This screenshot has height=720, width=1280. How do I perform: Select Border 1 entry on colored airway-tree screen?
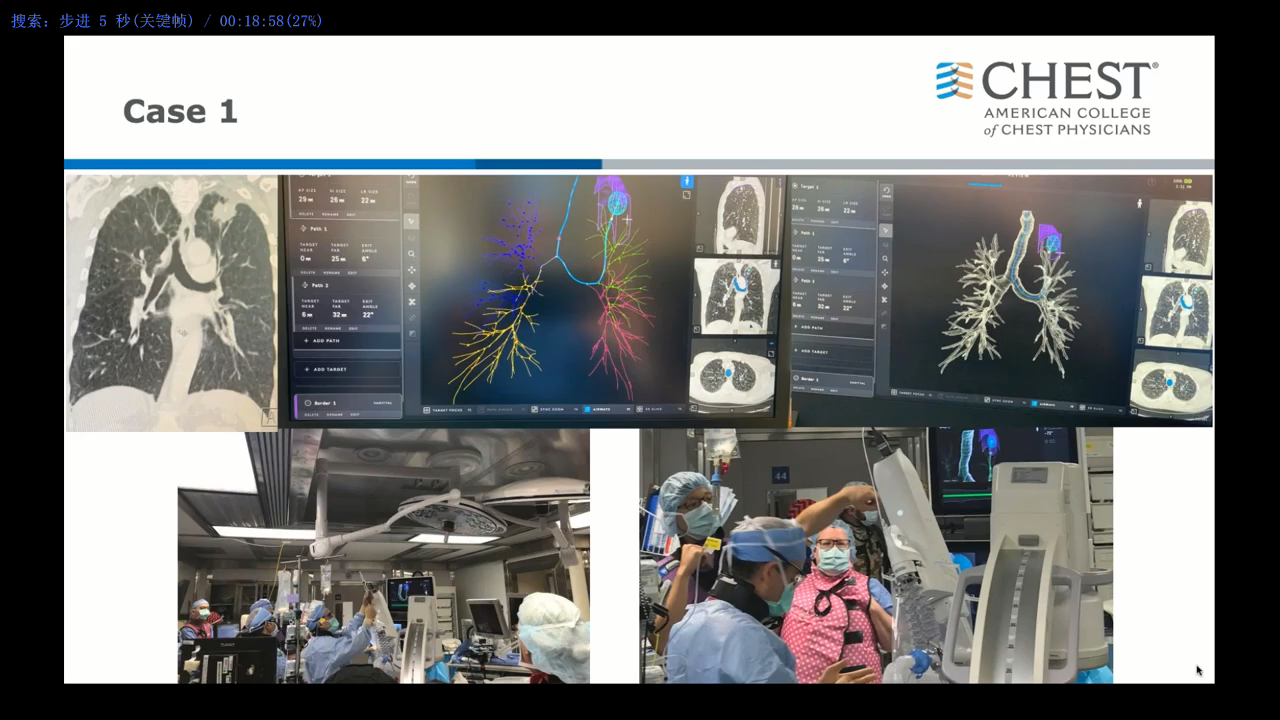[348, 406]
